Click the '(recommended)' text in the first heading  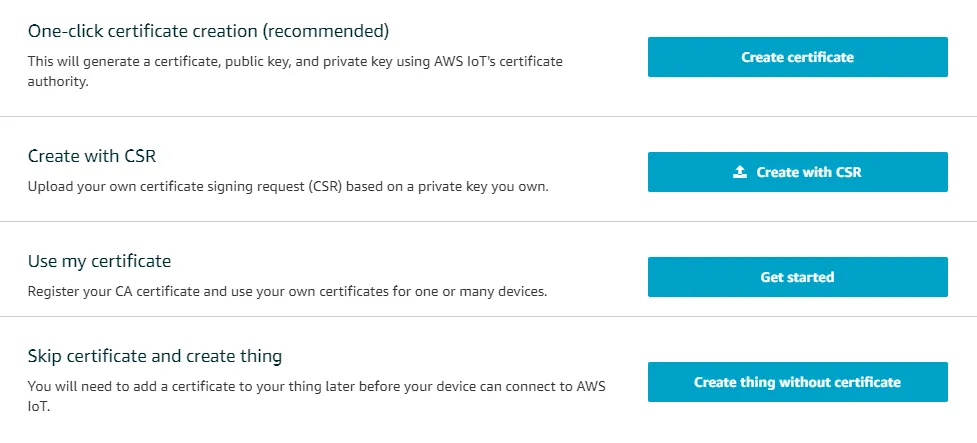[325, 31]
